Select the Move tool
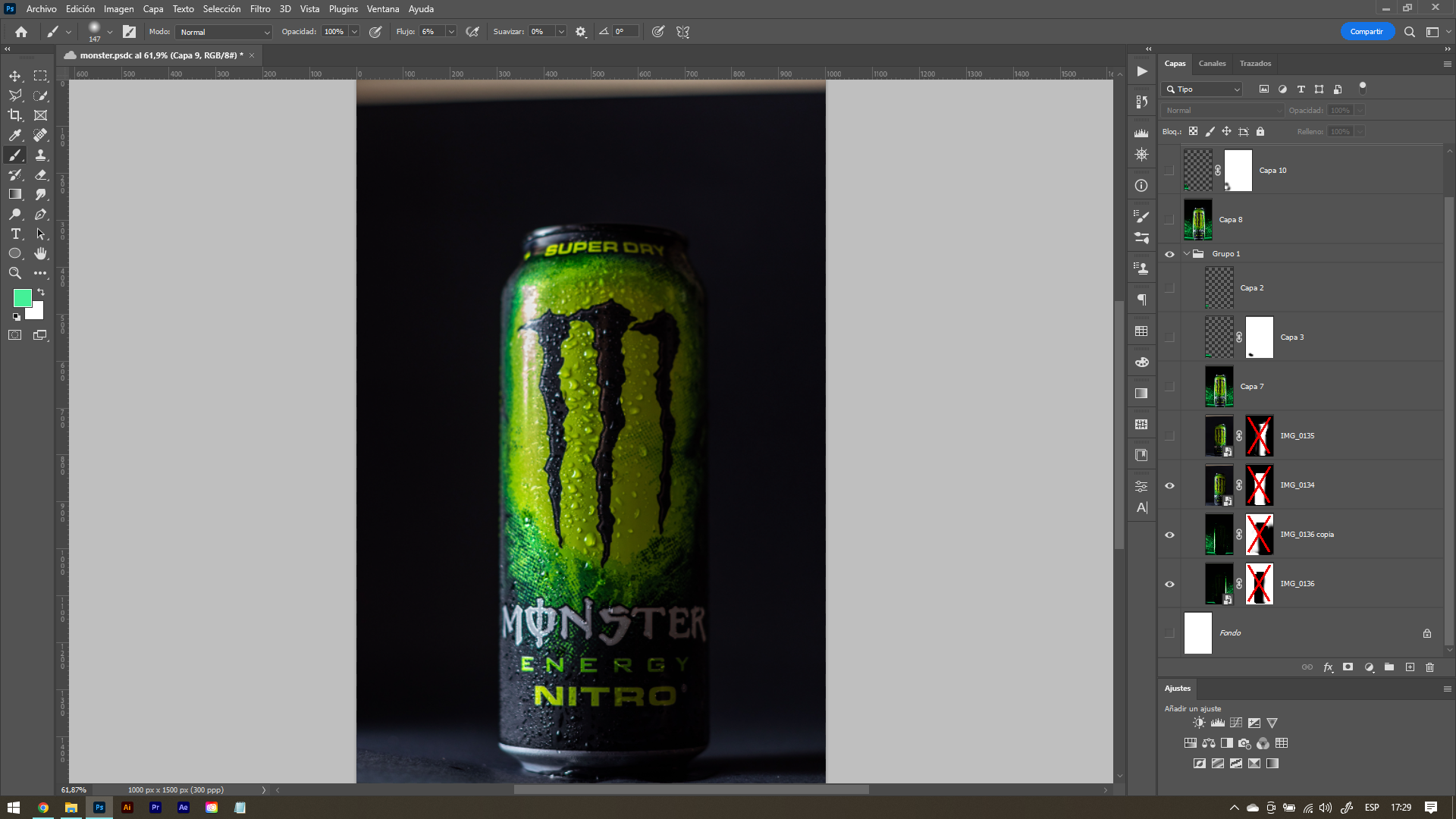Screen dimensions: 1456x819 tap(15, 76)
